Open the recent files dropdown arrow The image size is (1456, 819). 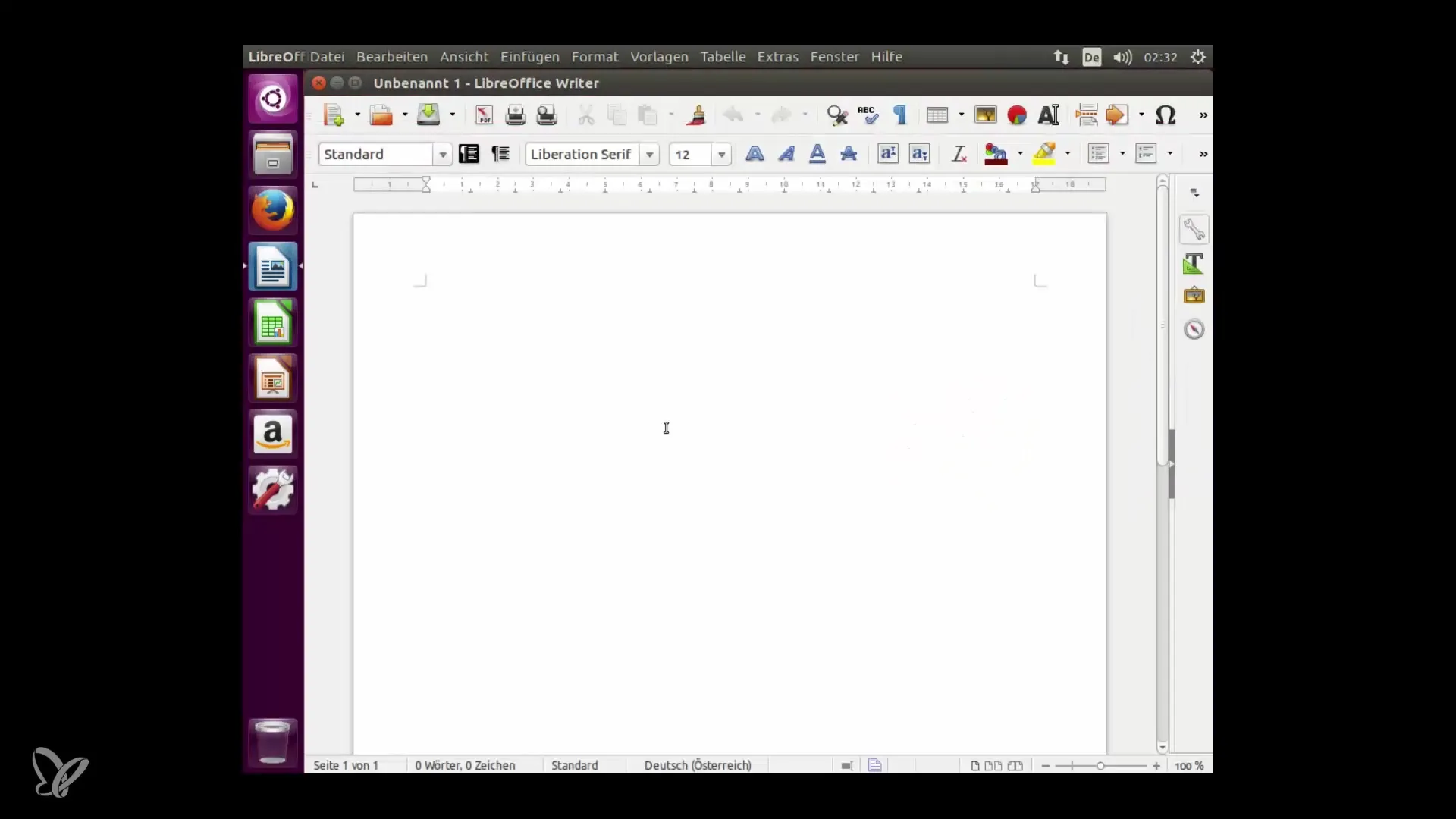click(404, 115)
